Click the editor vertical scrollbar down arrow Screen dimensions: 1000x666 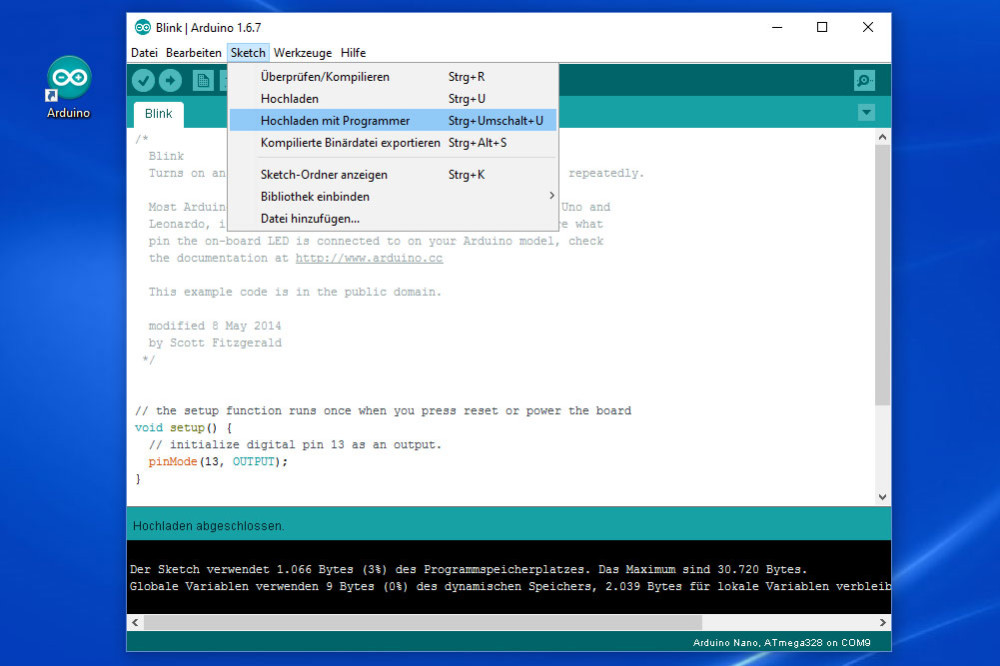pos(882,496)
